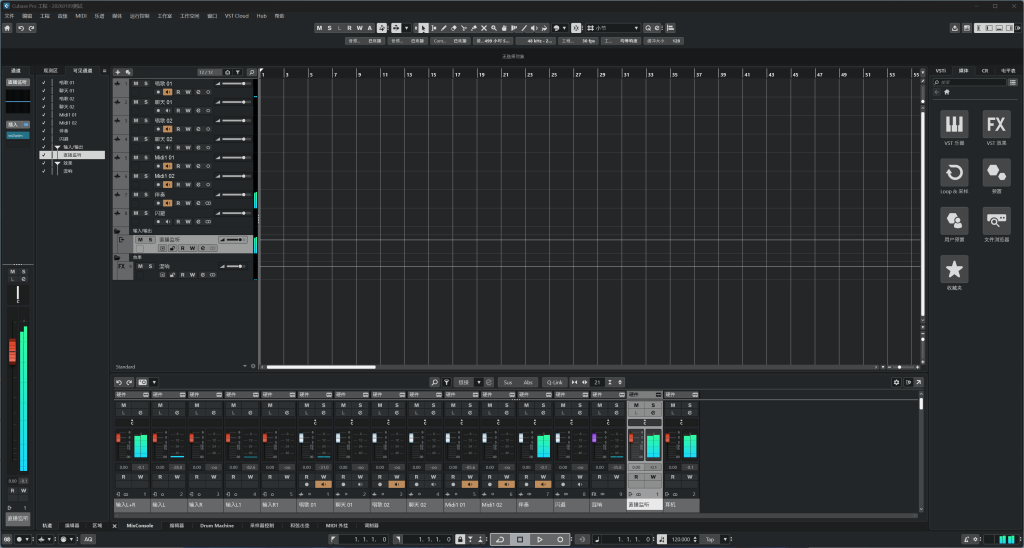Open the 小节 grid type dropdown
The height and width of the screenshot is (548, 1024).
[x=614, y=28]
